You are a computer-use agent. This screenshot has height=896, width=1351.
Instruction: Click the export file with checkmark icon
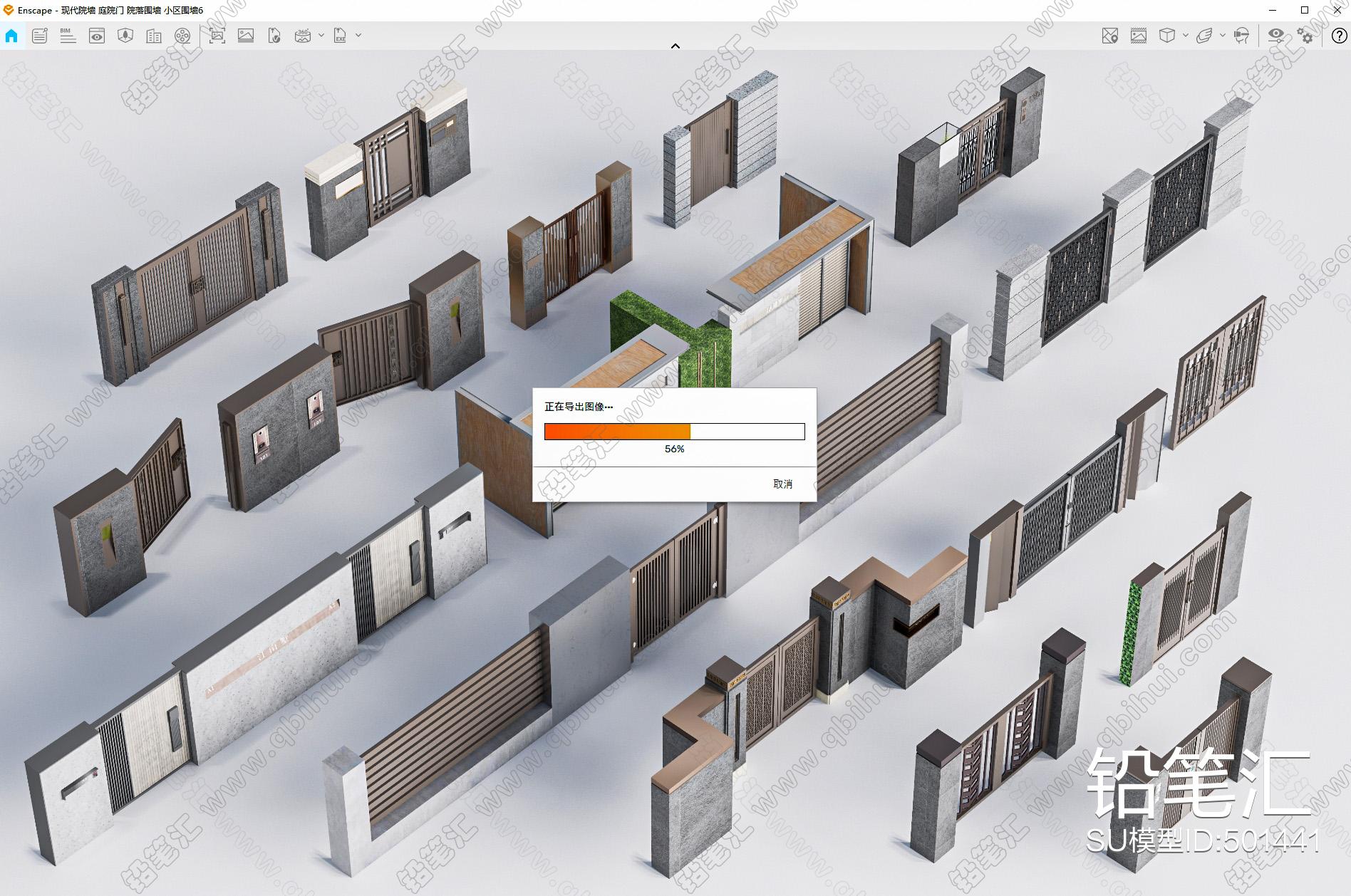pyautogui.click(x=274, y=36)
